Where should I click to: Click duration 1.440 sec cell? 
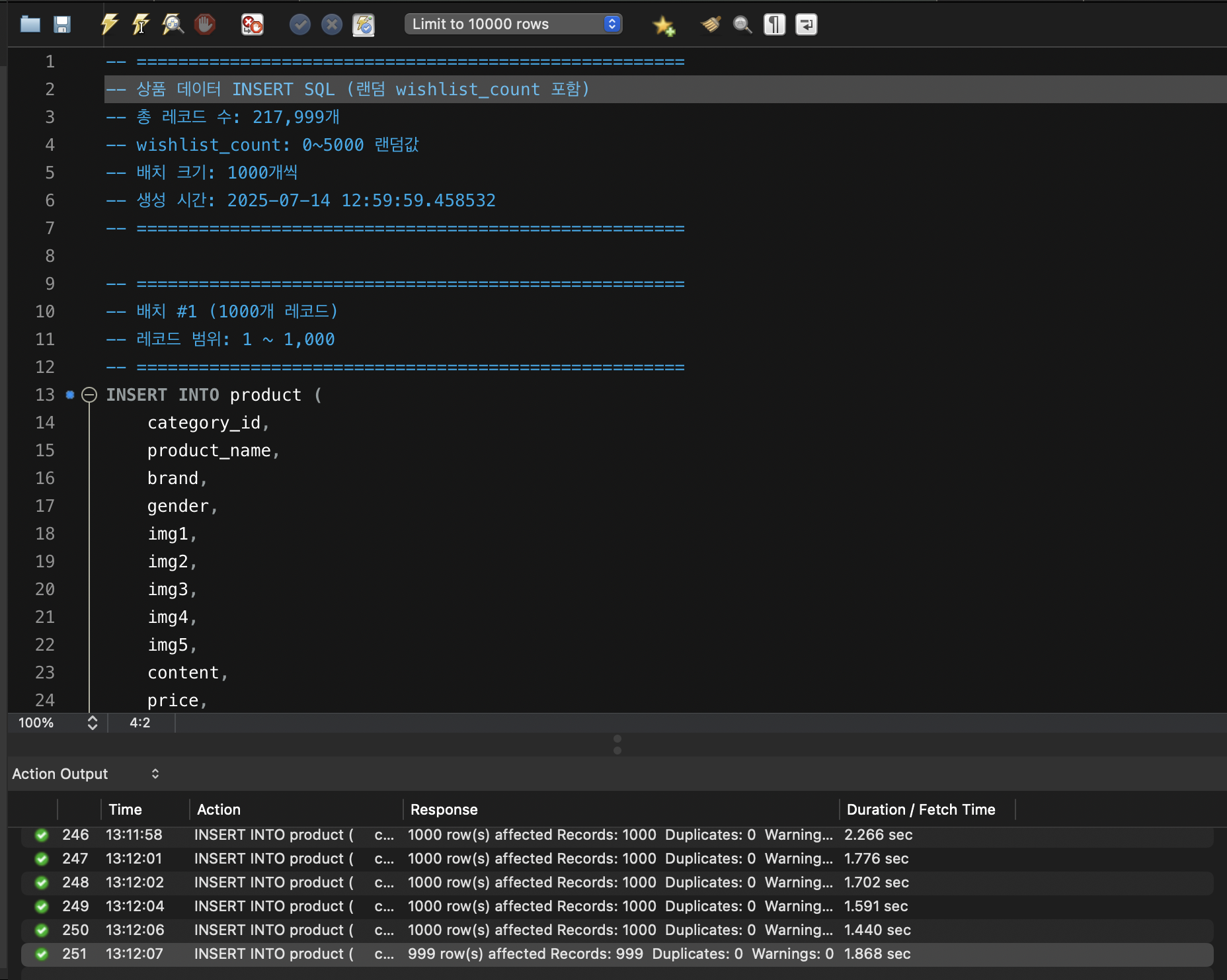click(877, 930)
